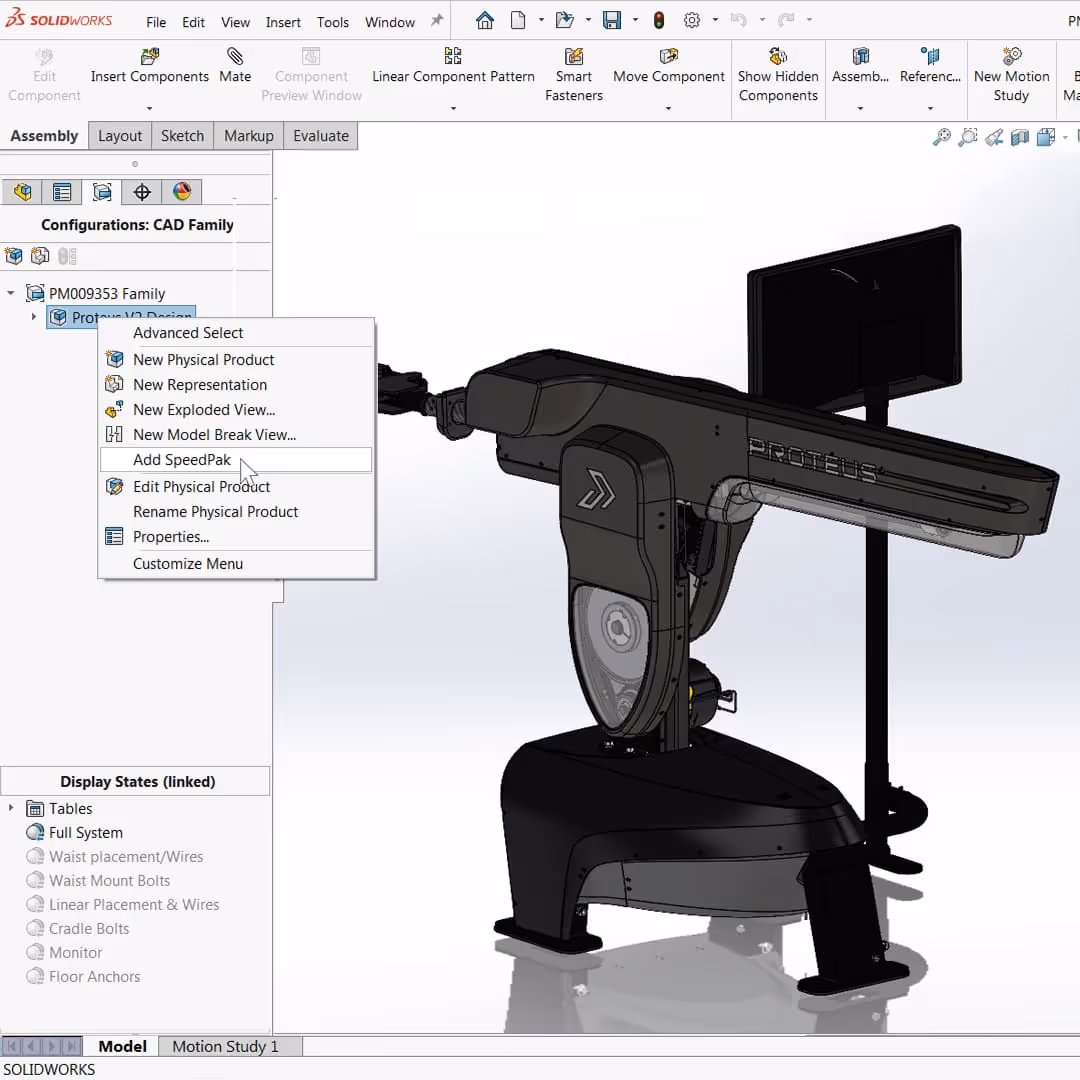
Task: Choose Rename Physical Product entry
Action: tap(236, 512)
